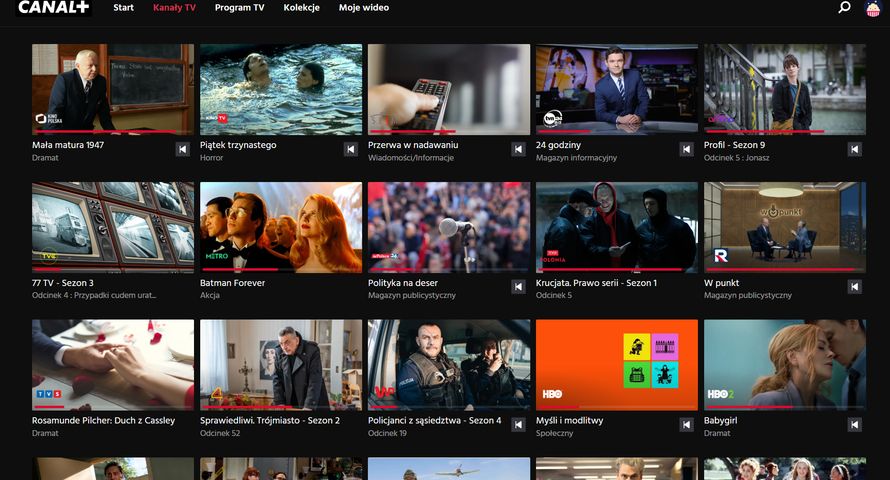This screenshot has width=890, height=480.
Task: Open Policjanci z sąsiedztwa police car thumbnail
Action: pos(449,365)
